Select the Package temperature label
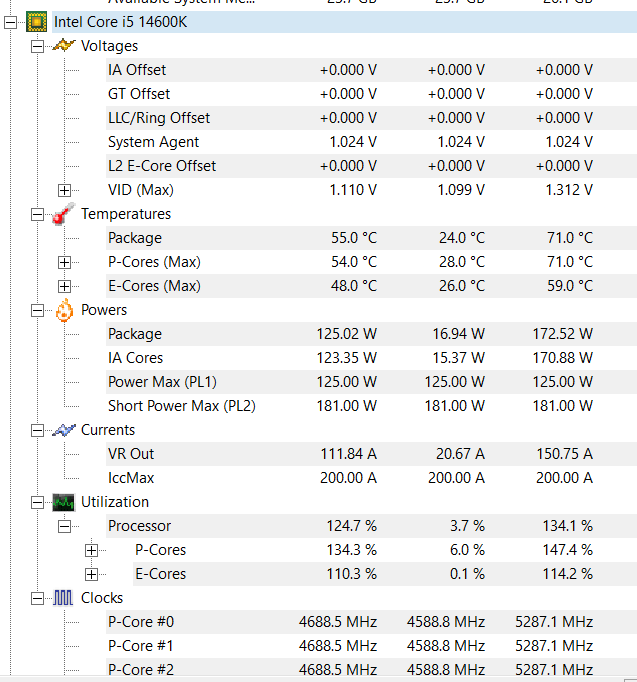 pos(135,238)
